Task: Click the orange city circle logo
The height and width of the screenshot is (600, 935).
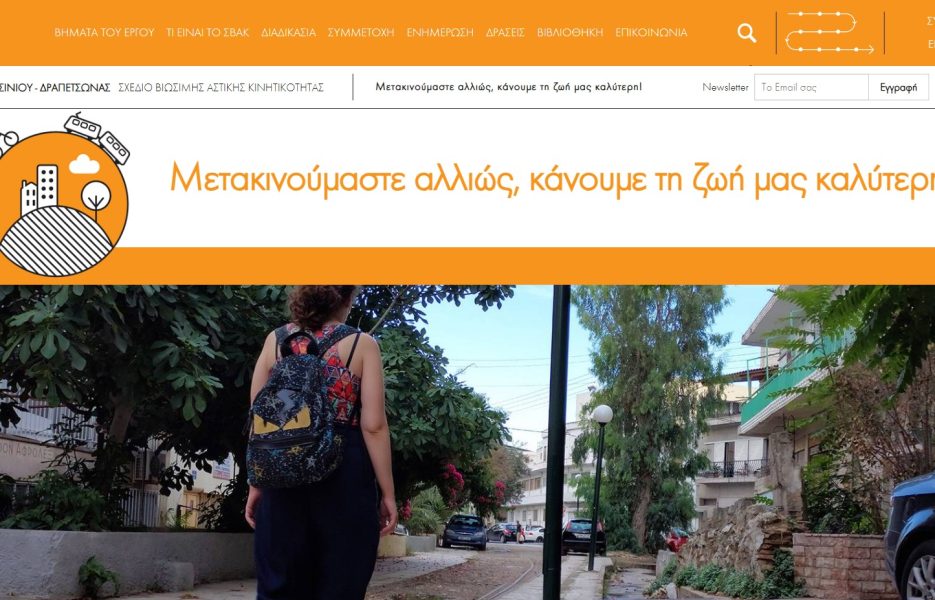Action: click(63, 203)
